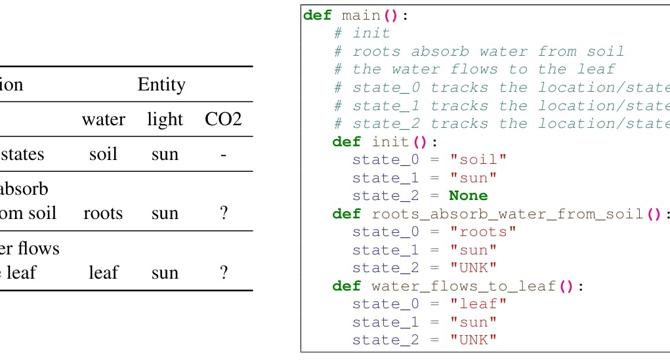Select the light column header
Screen dimensions: 670x360
click(x=165, y=119)
